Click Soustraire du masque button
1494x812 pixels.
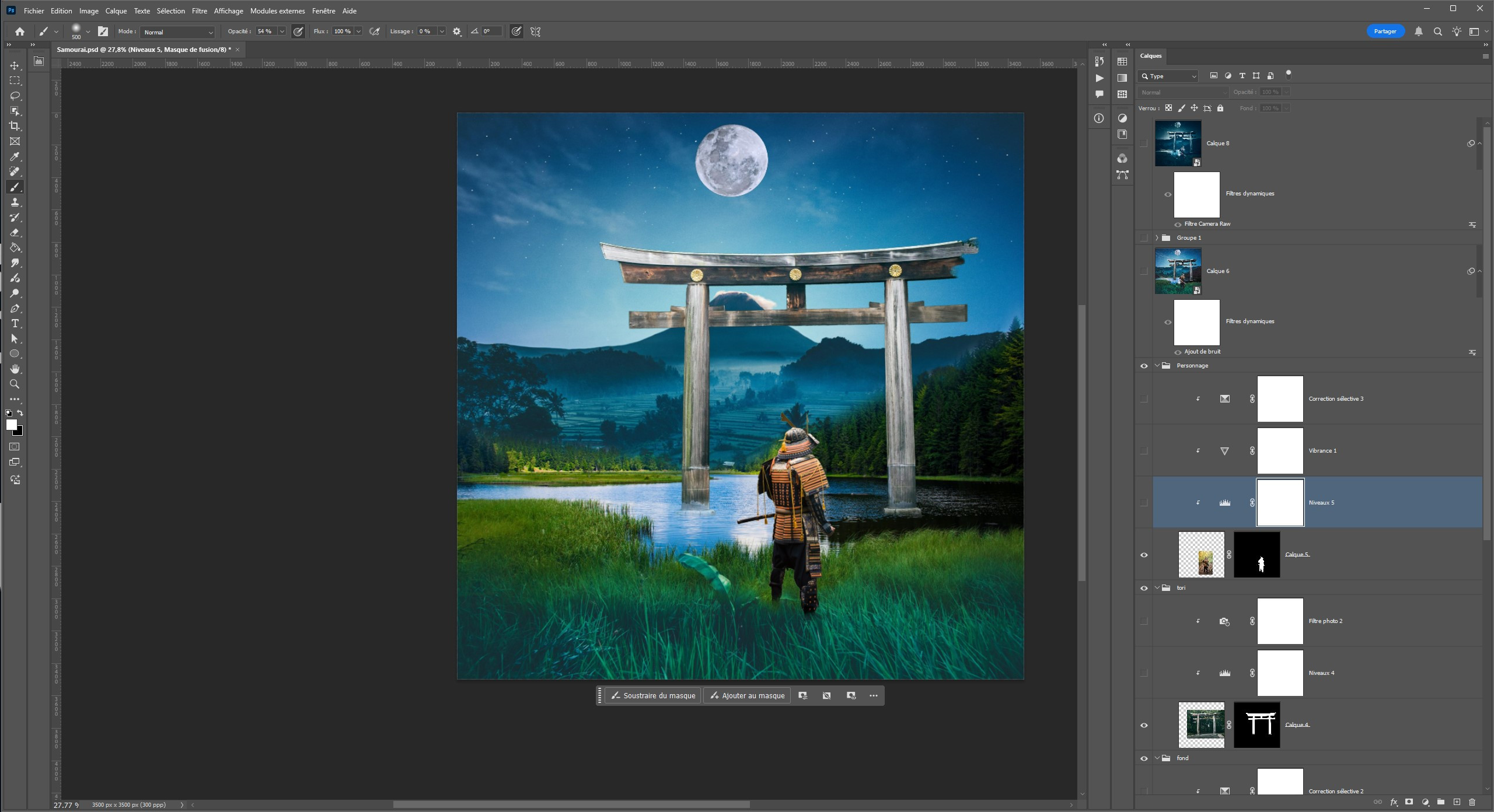[652, 695]
